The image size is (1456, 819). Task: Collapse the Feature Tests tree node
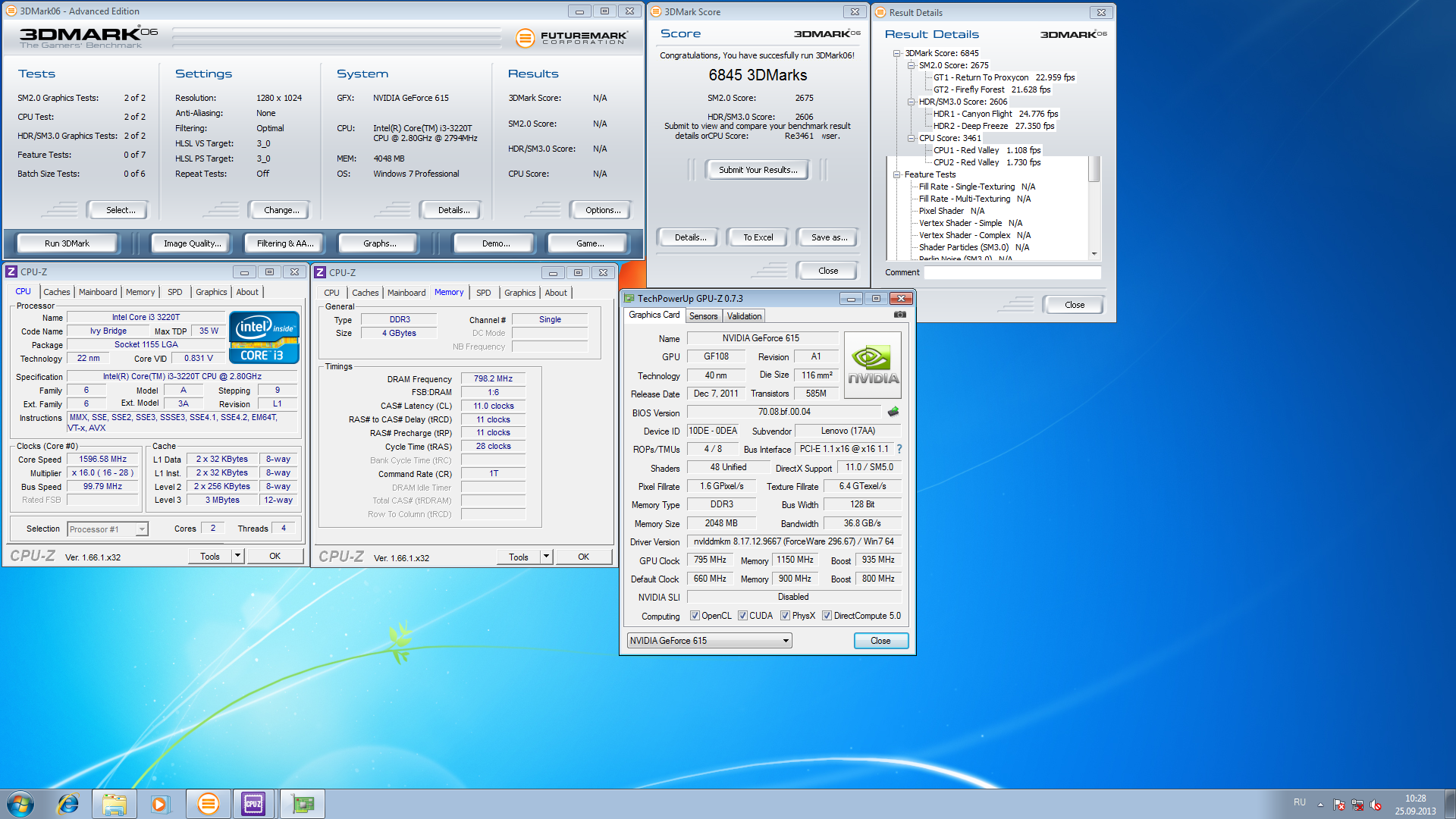tap(896, 174)
